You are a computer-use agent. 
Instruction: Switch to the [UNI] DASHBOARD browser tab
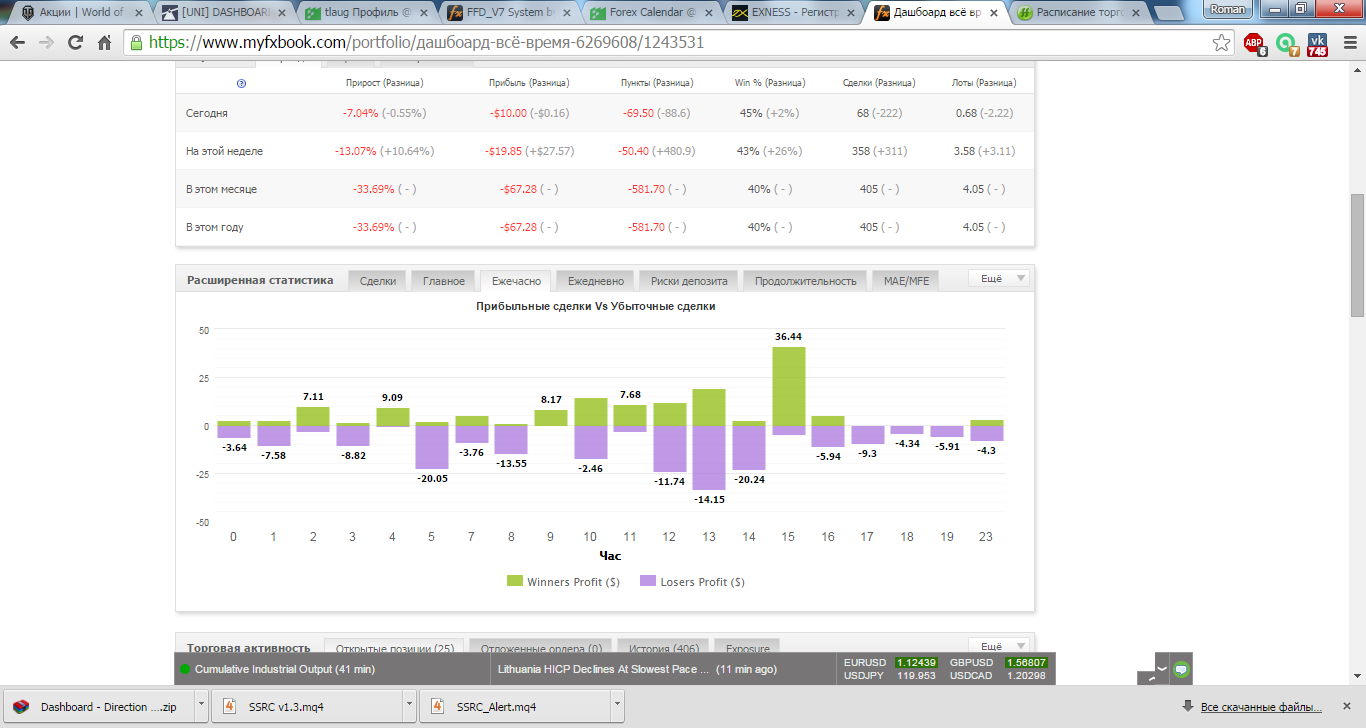pos(226,12)
